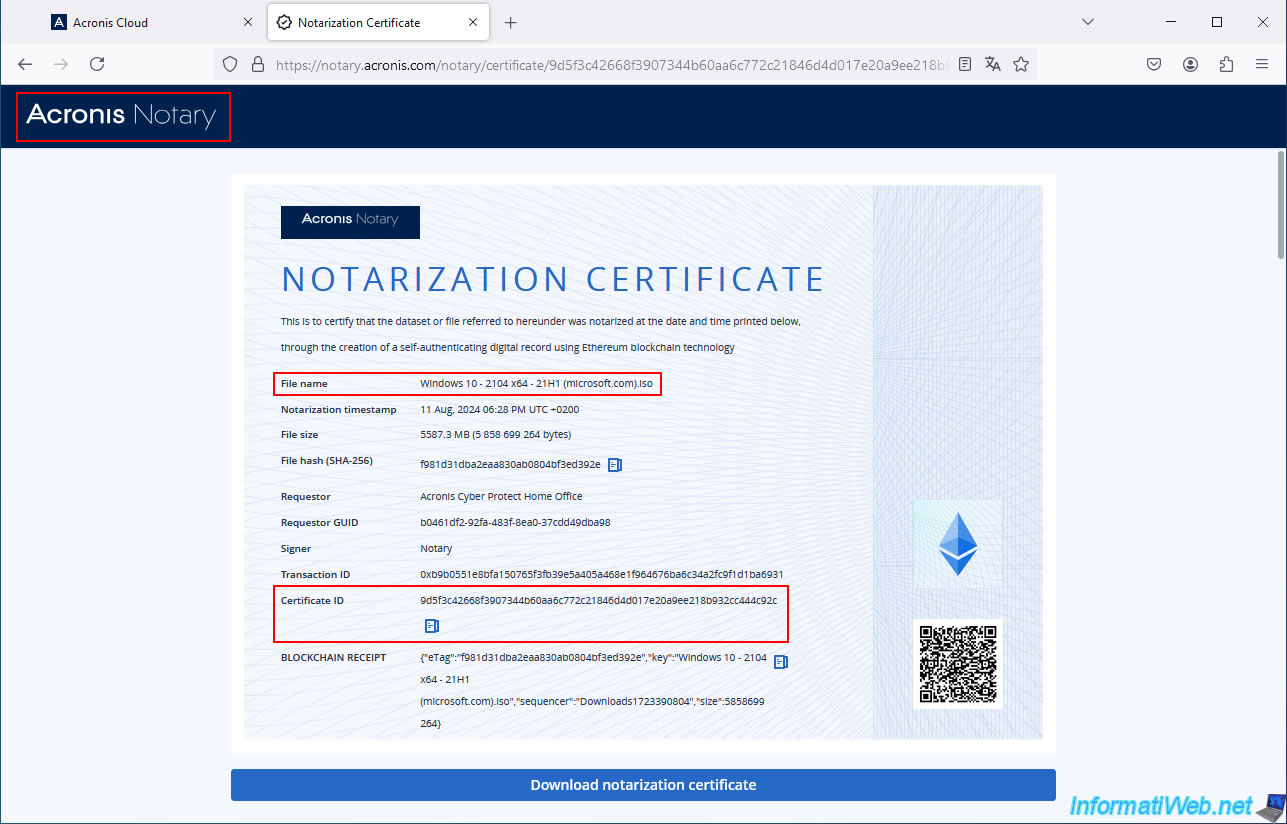Image resolution: width=1287 pixels, height=824 pixels.
Task: Click the translate page icon
Action: coord(993,64)
